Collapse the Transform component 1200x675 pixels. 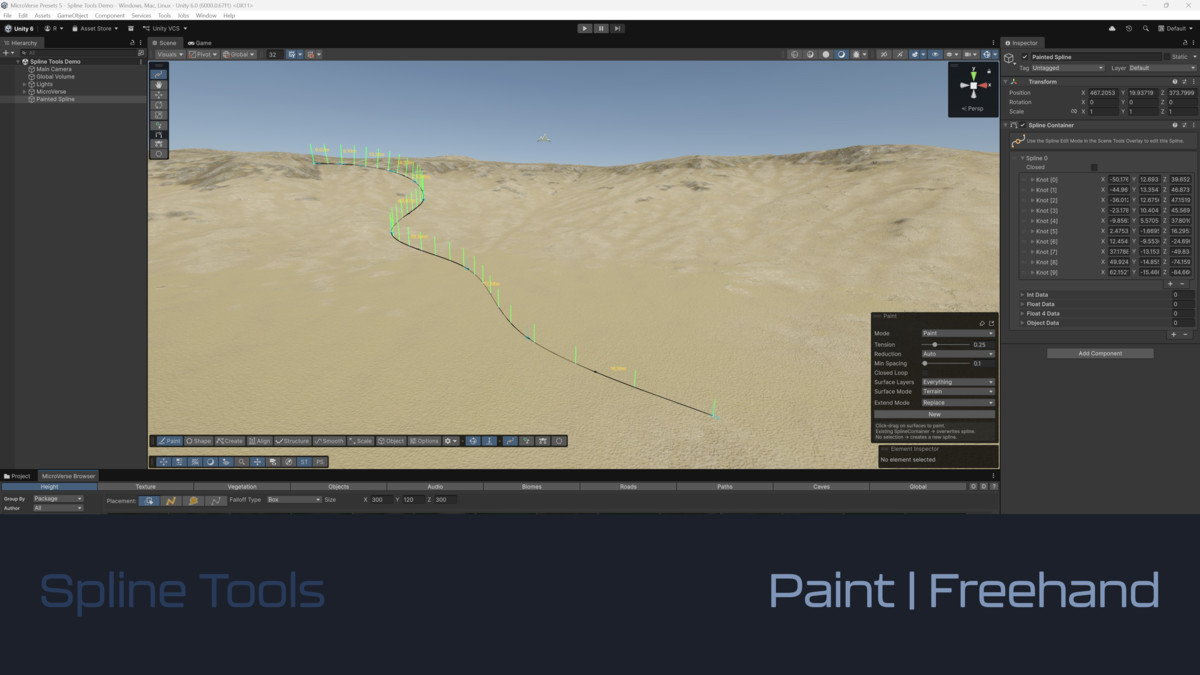[1006, 82]
